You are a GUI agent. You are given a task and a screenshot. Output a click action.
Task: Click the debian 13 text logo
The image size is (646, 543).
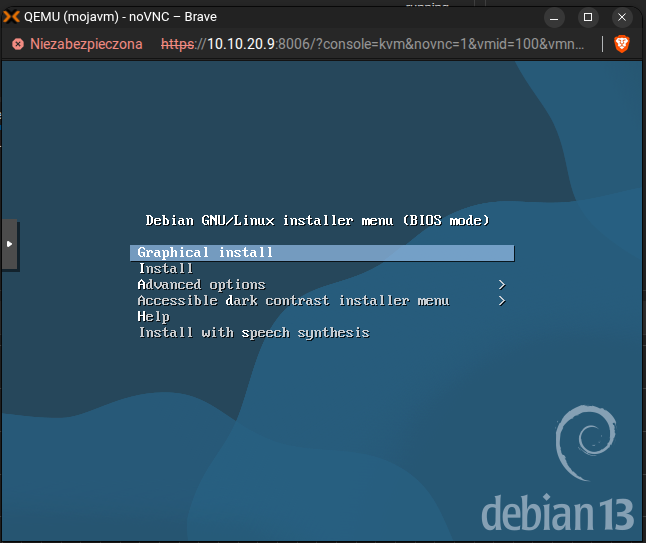[x=557, y=512]
